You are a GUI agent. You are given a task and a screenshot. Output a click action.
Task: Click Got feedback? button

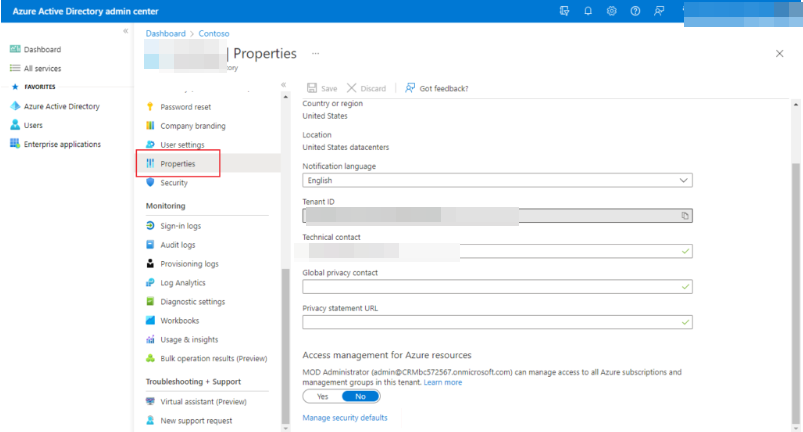[x=437, y=88]
